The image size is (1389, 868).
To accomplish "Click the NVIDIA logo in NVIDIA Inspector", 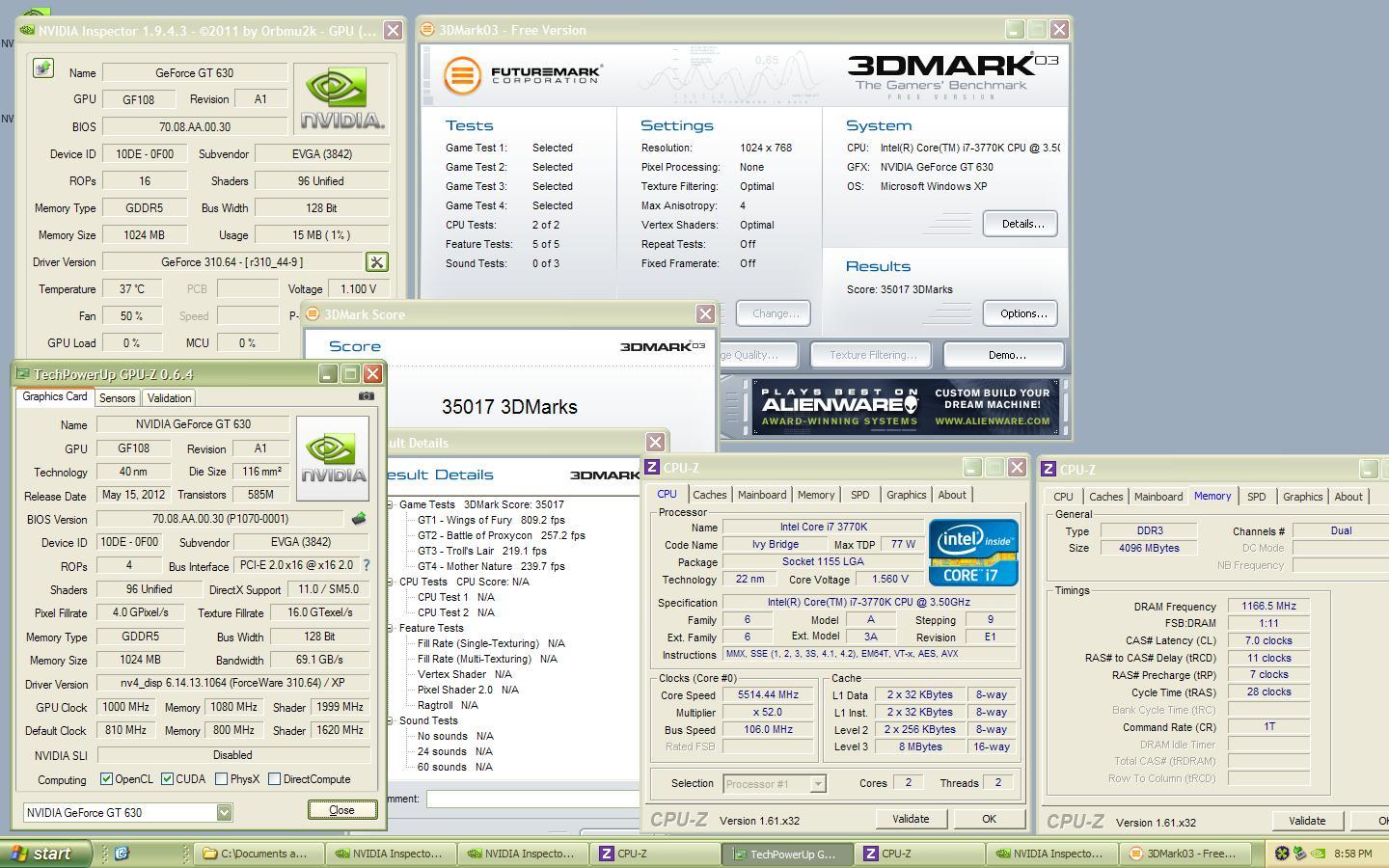I will click(341, 99).
